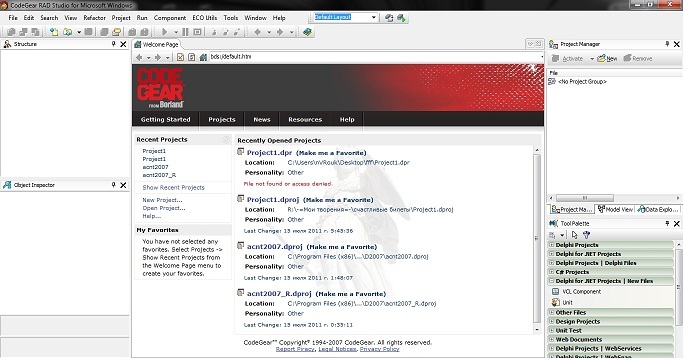Open the File menu
This screenshot has height=360, width=684.
point(13,18)
